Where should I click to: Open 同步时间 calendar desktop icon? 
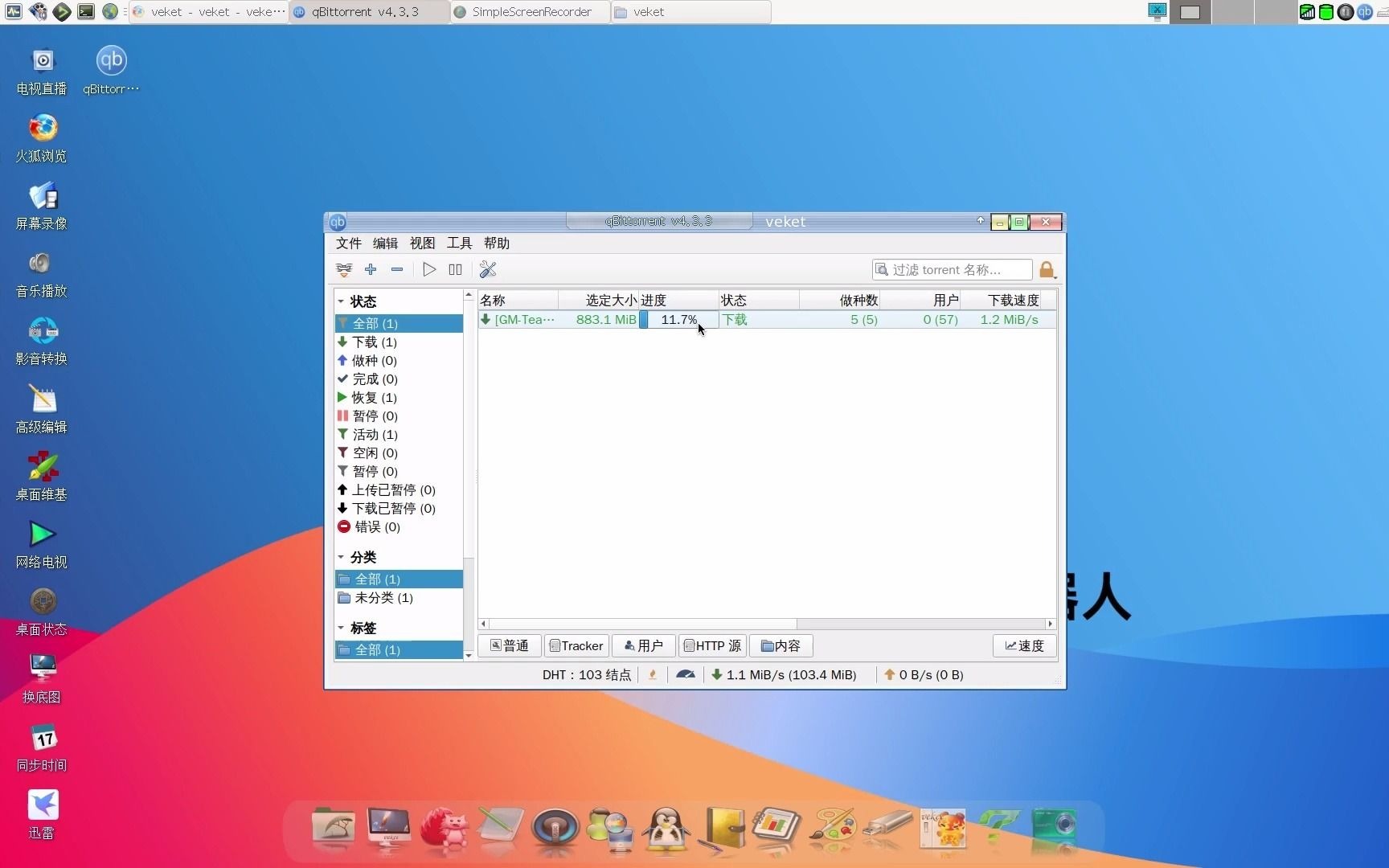[x=42, y=747]
